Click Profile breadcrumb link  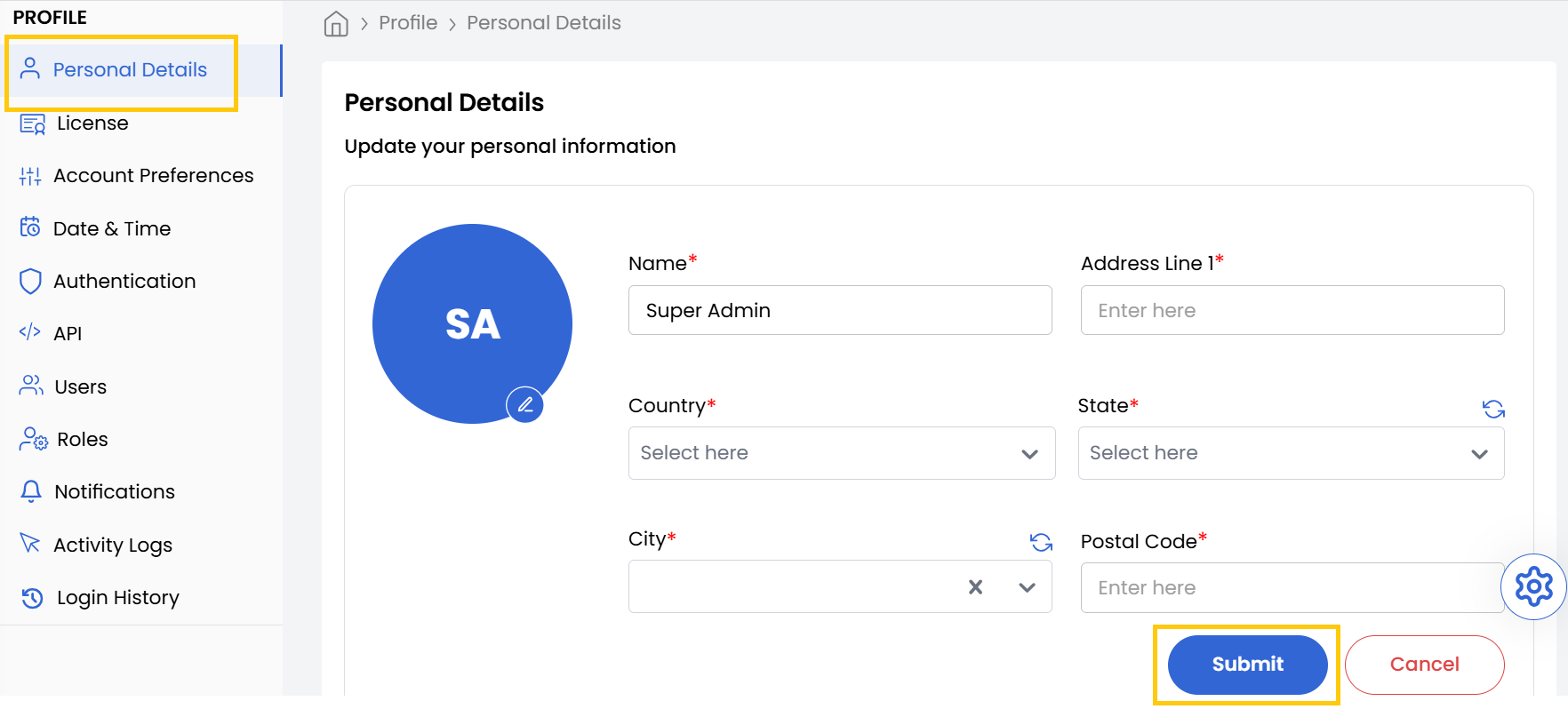tap(408, 23)
